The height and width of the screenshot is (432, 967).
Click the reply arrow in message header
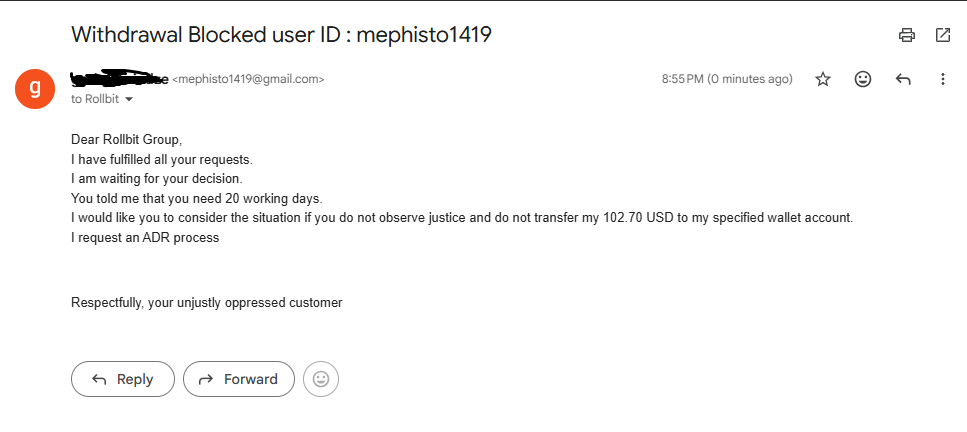pyautogui.click(x=903, y=79)
